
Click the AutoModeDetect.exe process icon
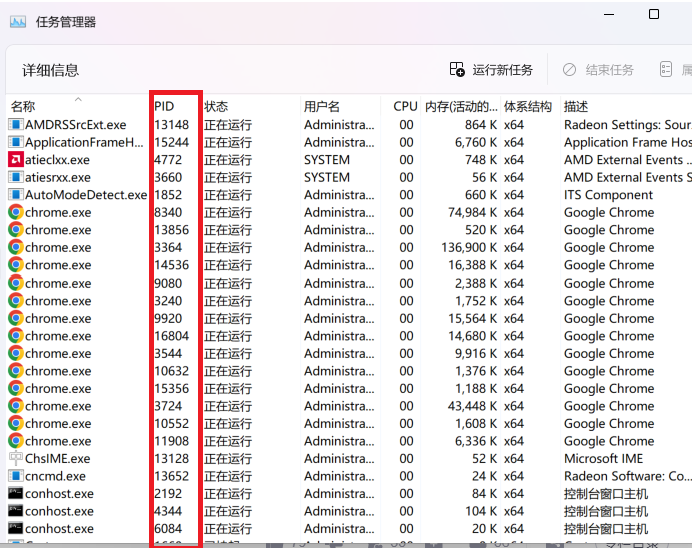pyautogui.click(x=16, y=195)
